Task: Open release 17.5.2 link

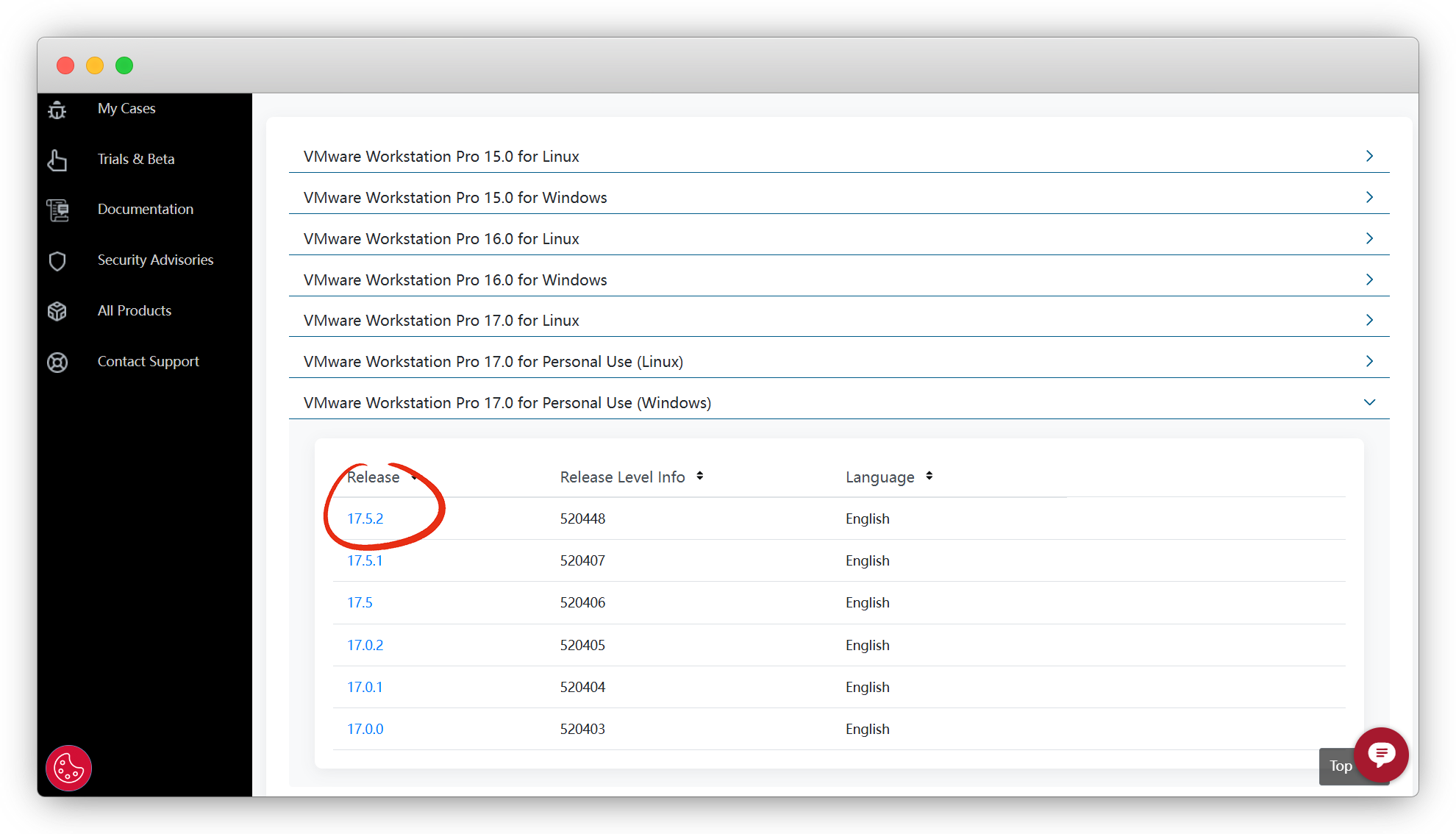Action: (365, 518)
